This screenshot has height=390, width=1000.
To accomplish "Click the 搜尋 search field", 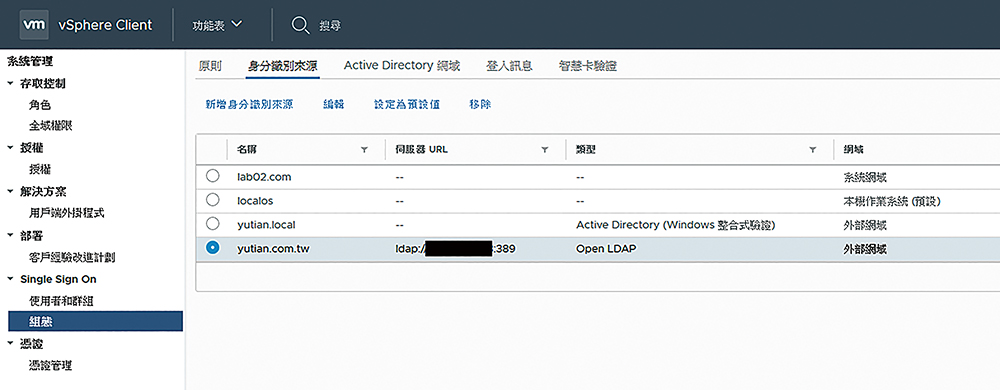I will pos(330,26).
